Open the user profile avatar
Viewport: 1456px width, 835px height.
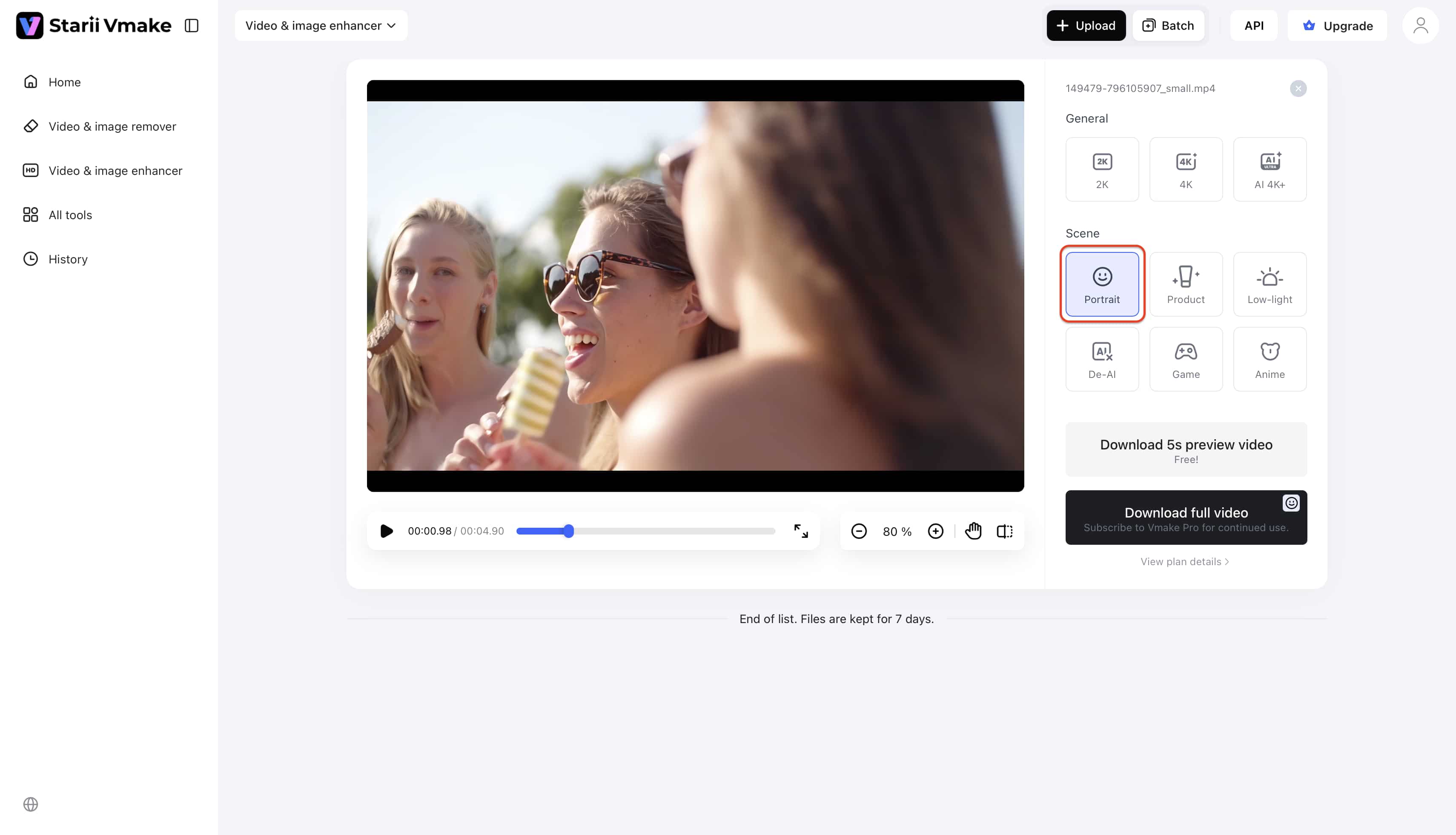[1420, 25]
